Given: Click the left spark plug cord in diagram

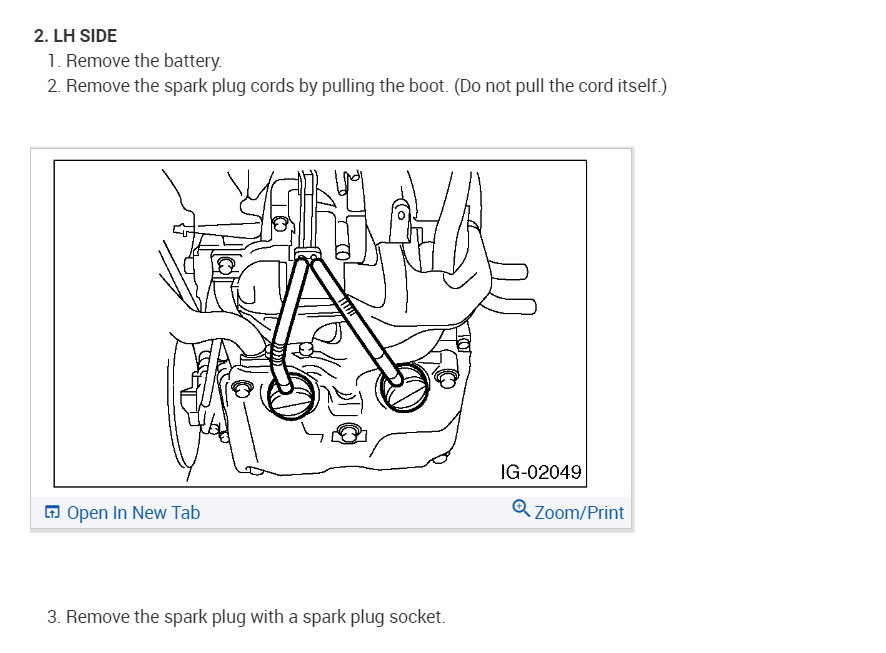Looking at the screenshot, I should click(286, 310).
